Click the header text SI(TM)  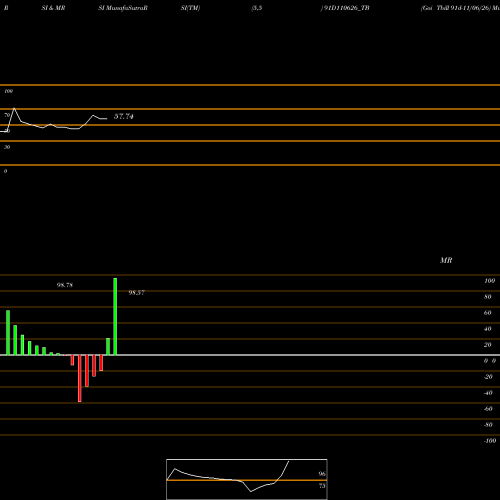(x=190, y=8)
